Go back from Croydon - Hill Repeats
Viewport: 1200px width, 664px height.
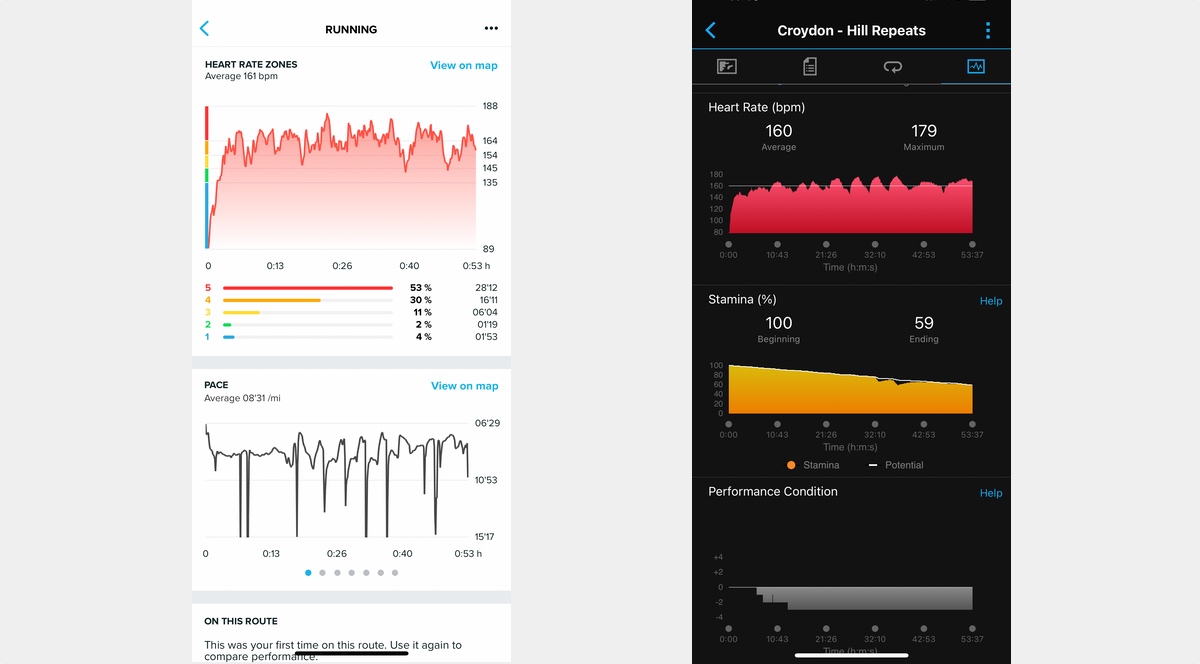click(711, 30)
